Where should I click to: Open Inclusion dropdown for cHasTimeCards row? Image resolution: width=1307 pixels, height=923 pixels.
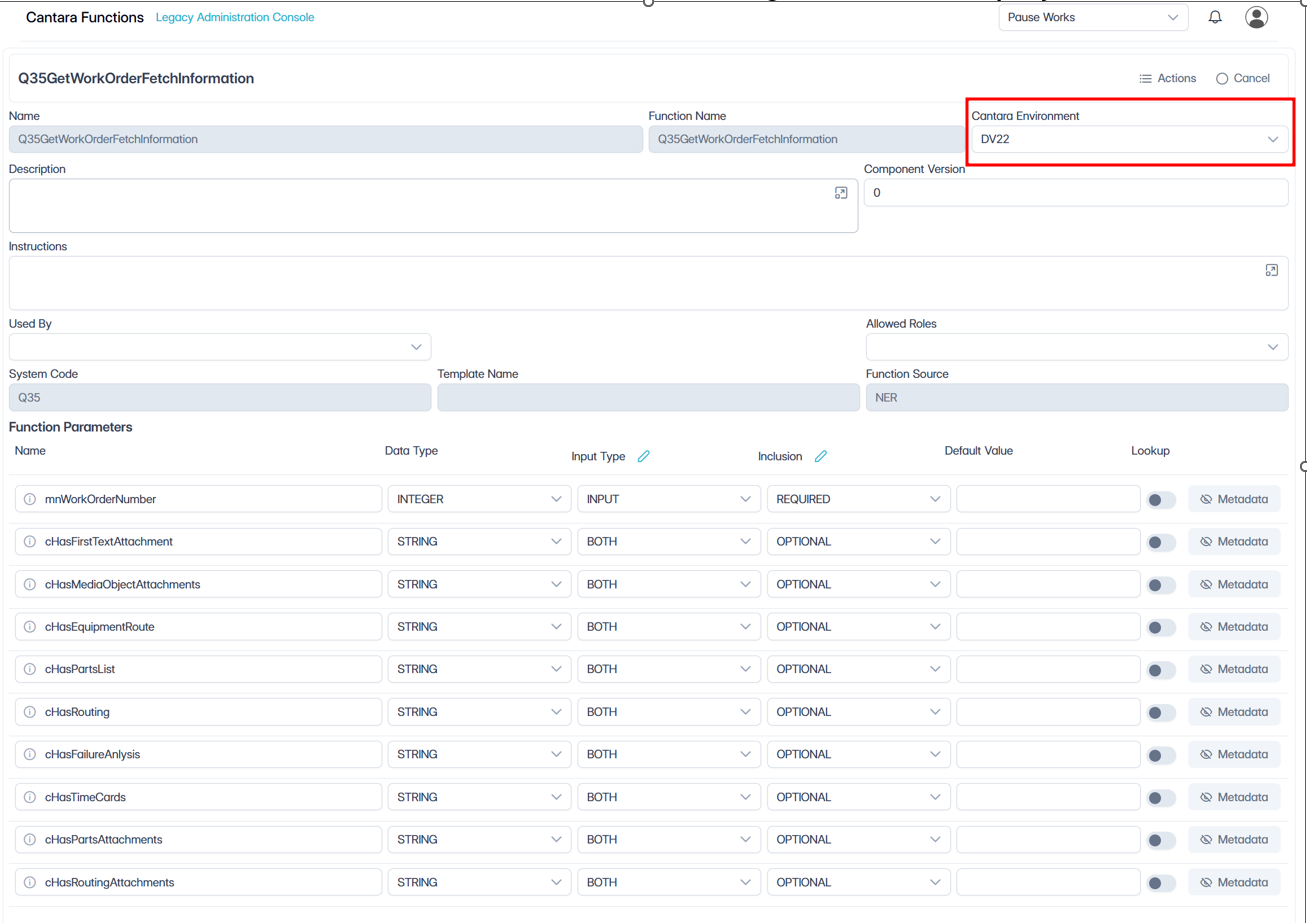858,797
